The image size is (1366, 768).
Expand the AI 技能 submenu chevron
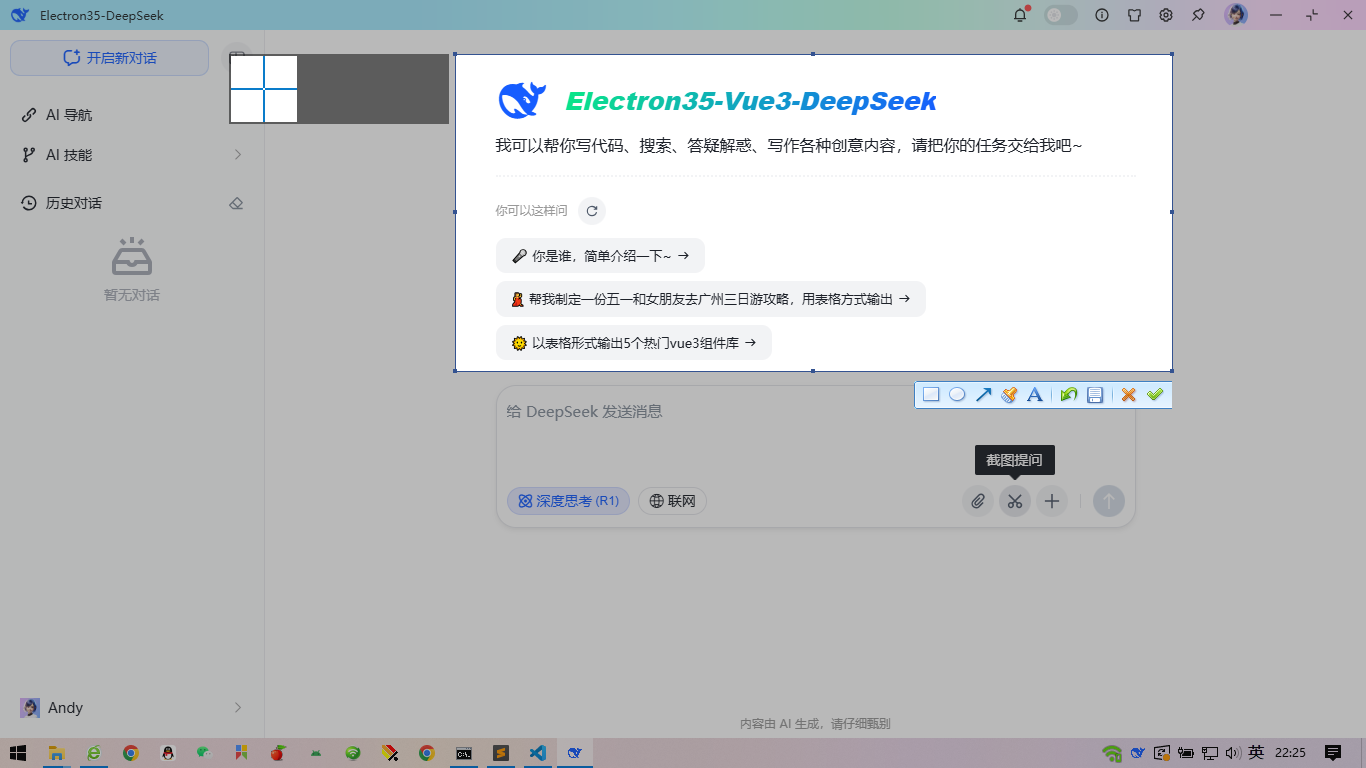pyautogui.click(x=238, y=155)
